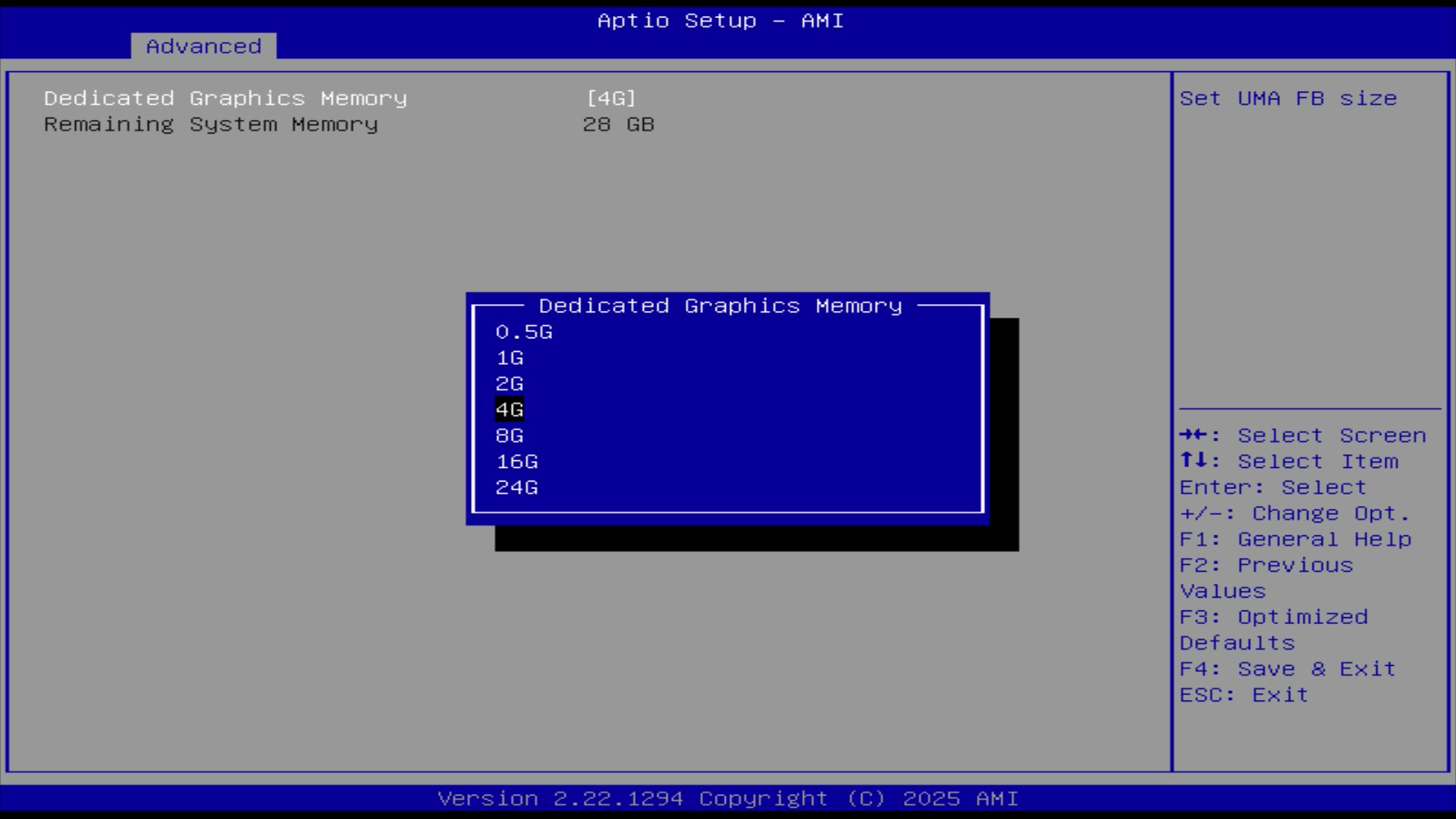Choose 1G in the popup list

pos(510,358)
